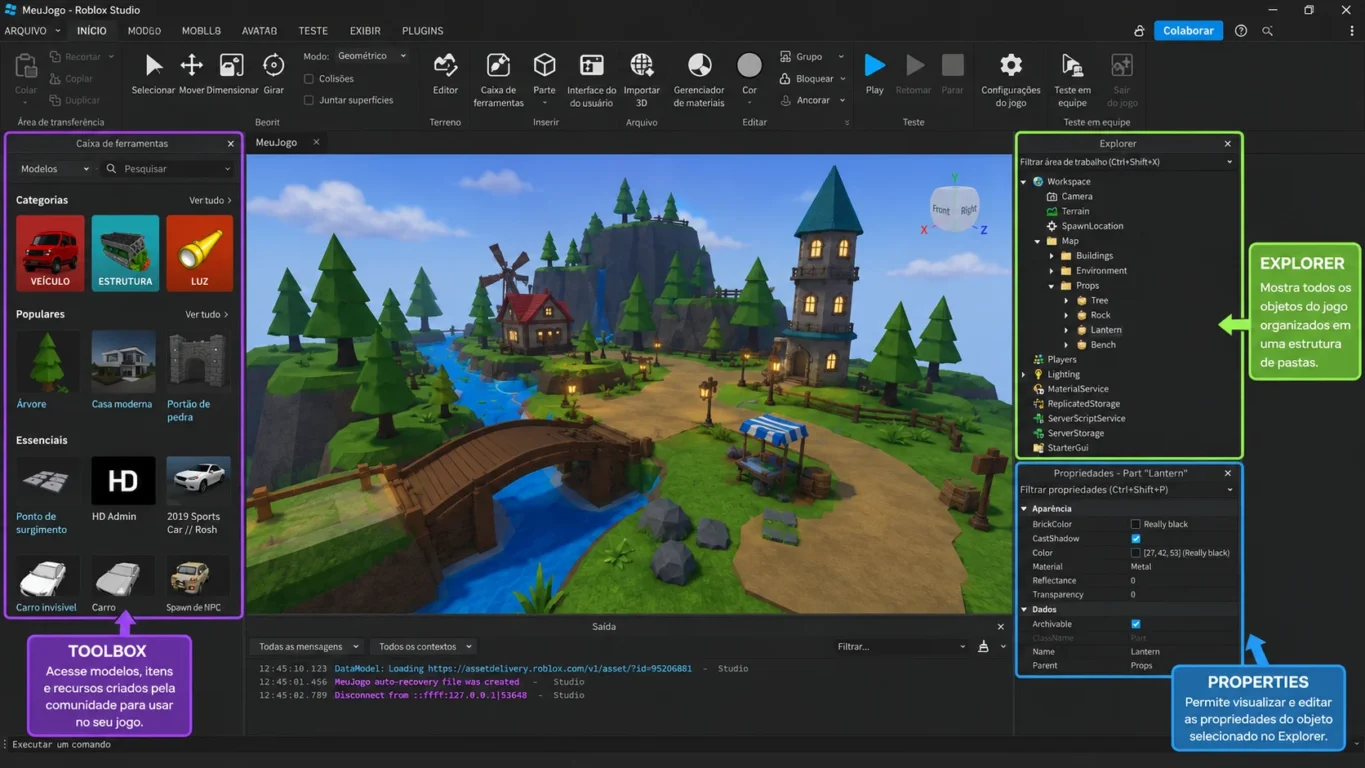
Task: Switch to the EXIBIR tab
Action: pos(365,31)
